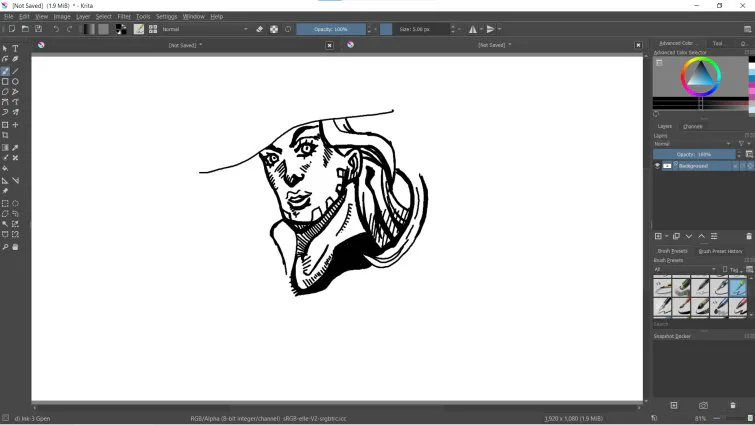Move the layer down

coord(689,236)
